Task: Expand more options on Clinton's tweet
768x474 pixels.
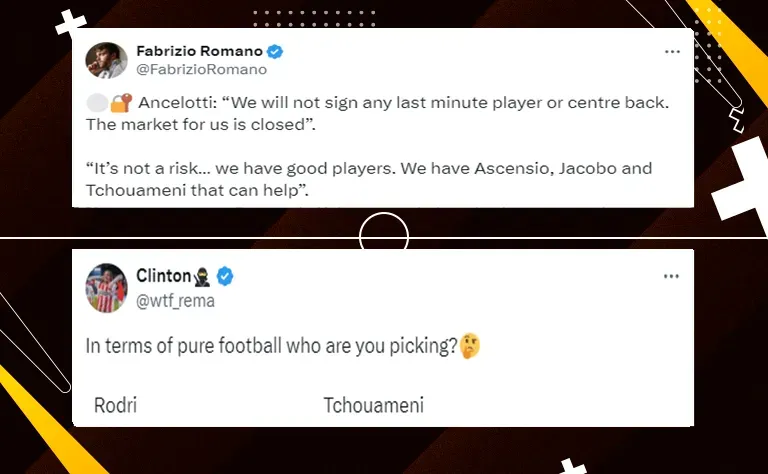Action: [672, 275]
